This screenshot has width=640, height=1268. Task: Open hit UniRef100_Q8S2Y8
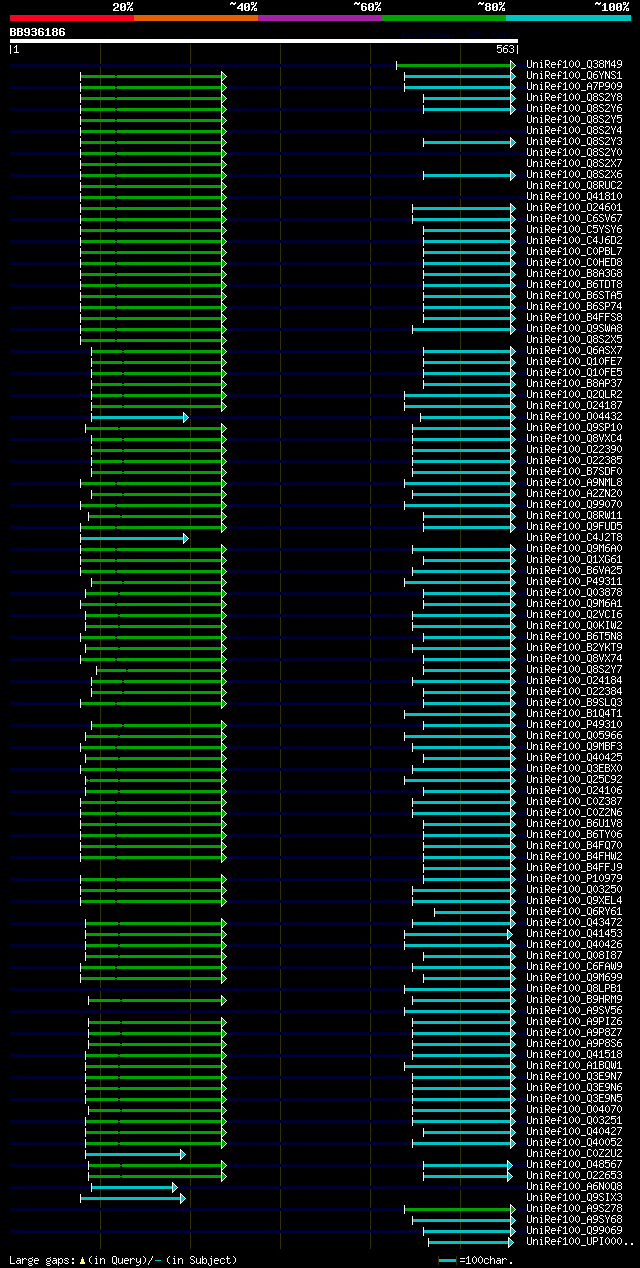(576, 98)
